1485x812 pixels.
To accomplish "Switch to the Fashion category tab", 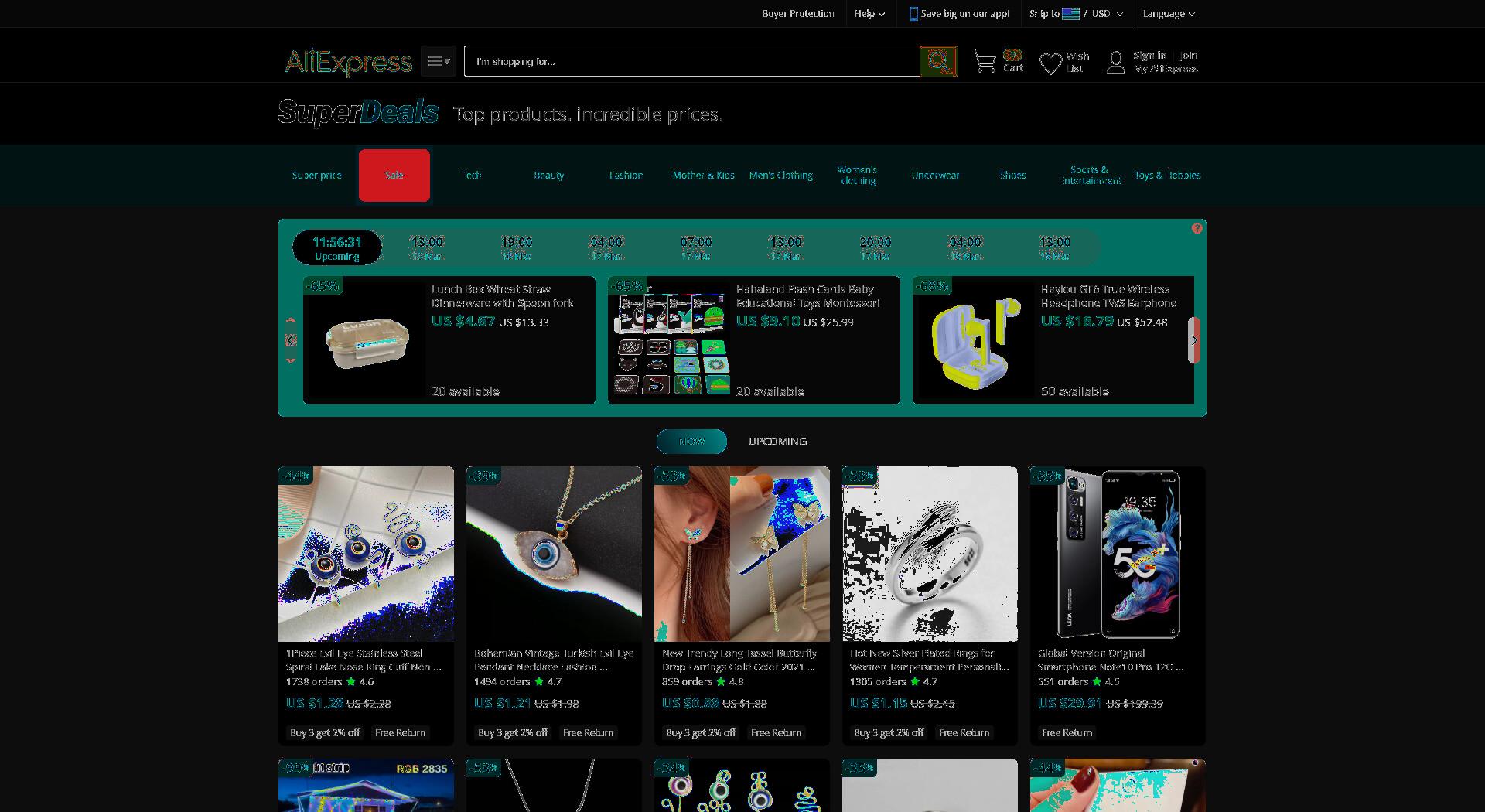I will [626, 176].
